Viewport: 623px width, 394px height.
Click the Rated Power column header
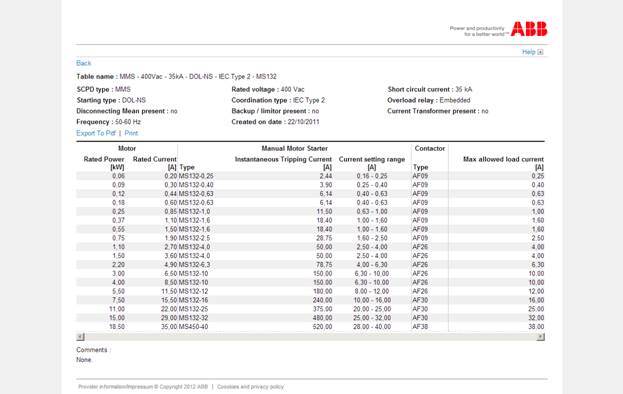coord(104,163)
